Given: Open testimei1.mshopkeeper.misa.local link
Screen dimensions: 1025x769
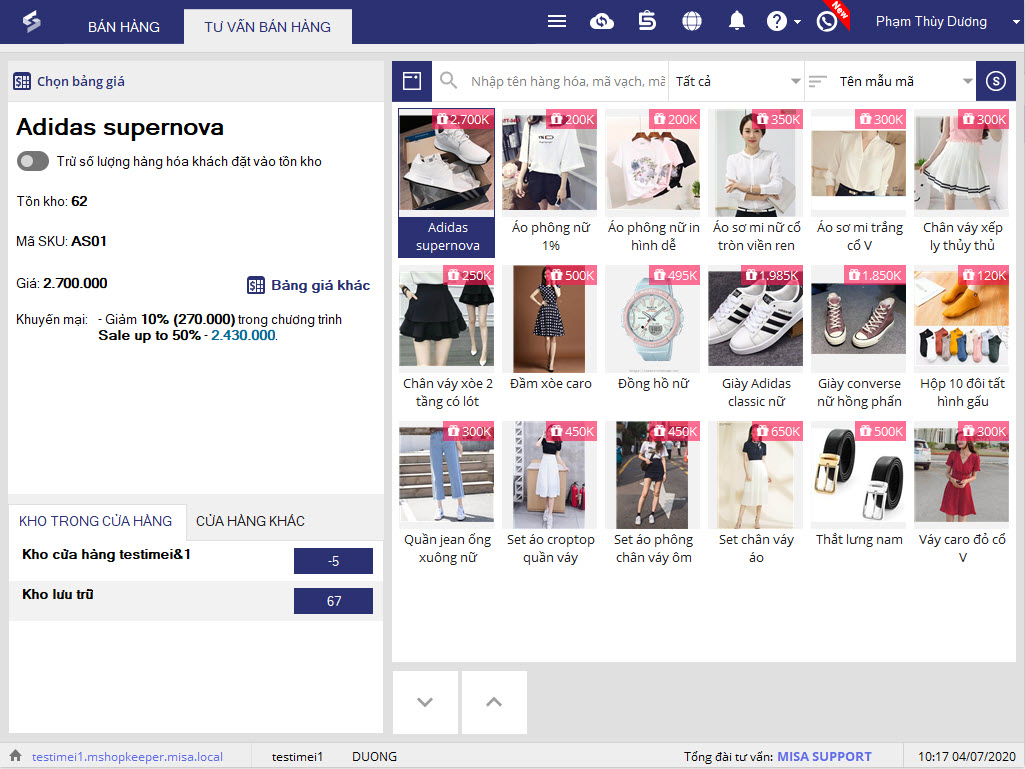Looking at the screenshot, I should pyautogui.click(x=127, y=757).
